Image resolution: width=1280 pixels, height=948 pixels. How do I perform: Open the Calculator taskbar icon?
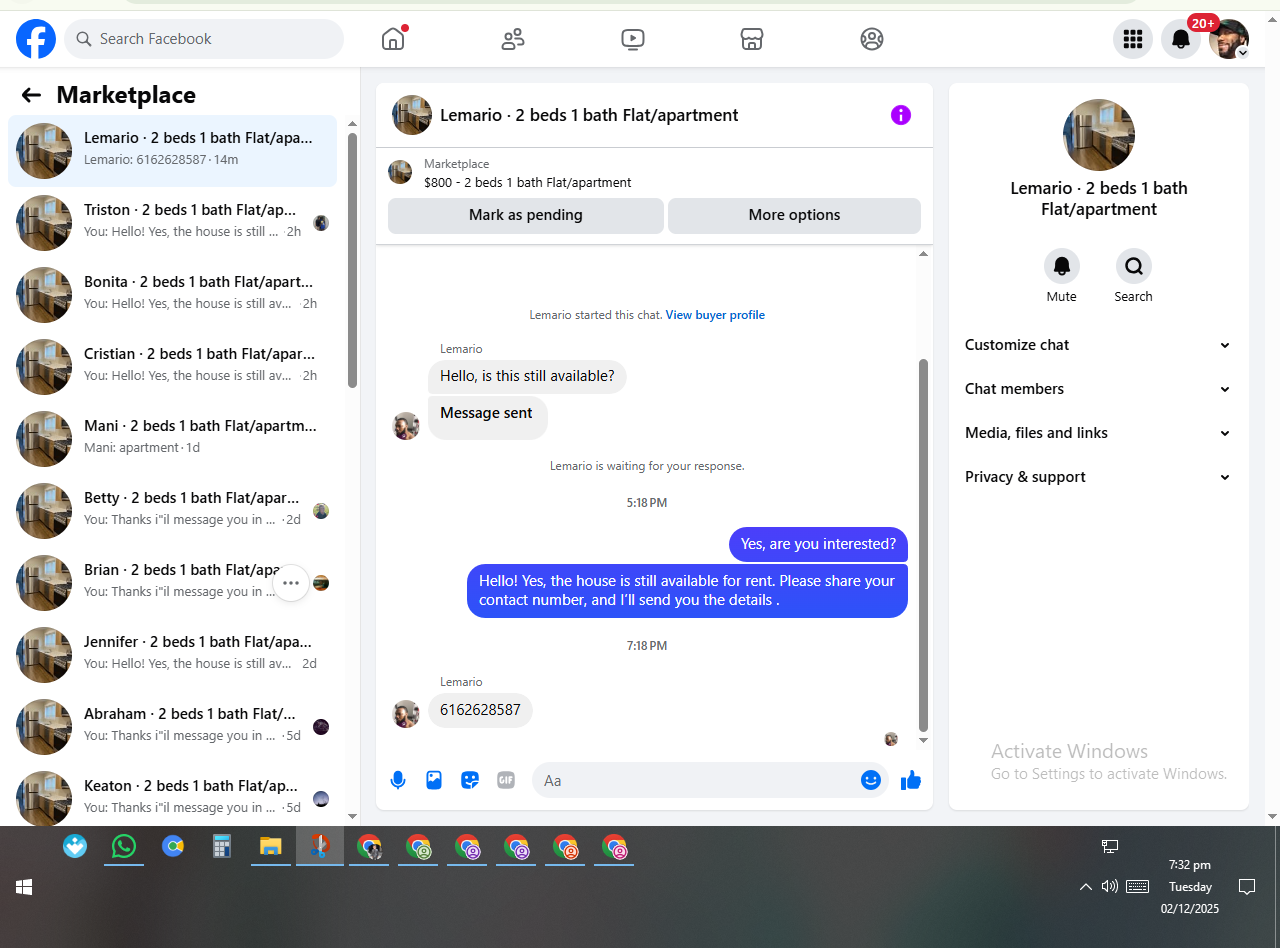coord(222,846)
